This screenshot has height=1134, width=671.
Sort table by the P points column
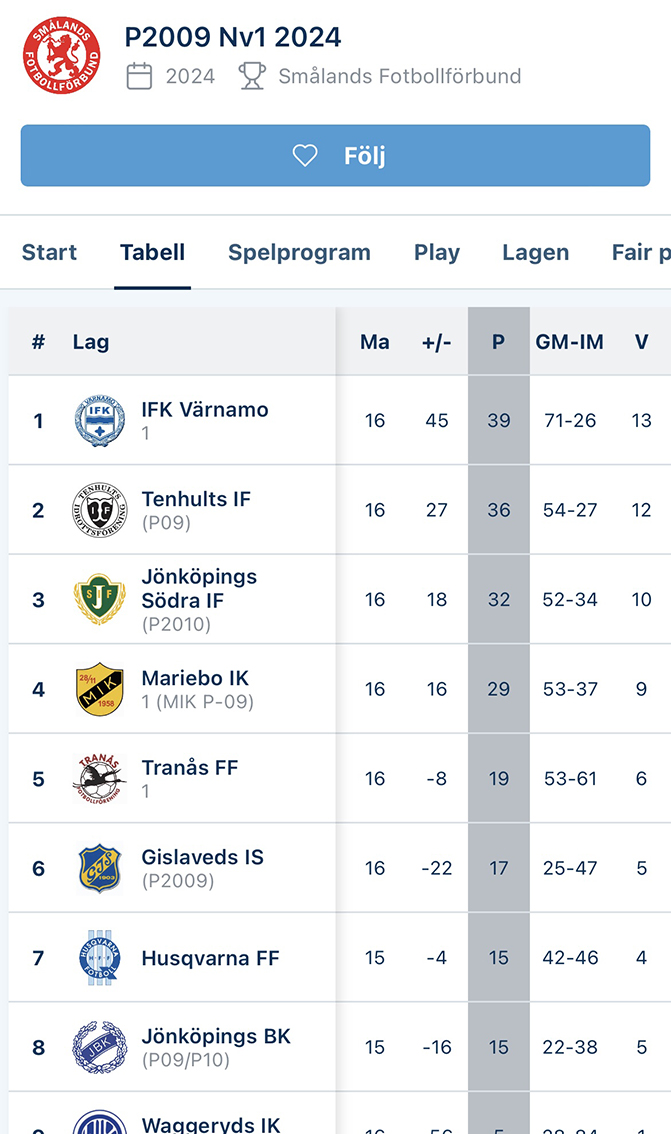(498, 342)
